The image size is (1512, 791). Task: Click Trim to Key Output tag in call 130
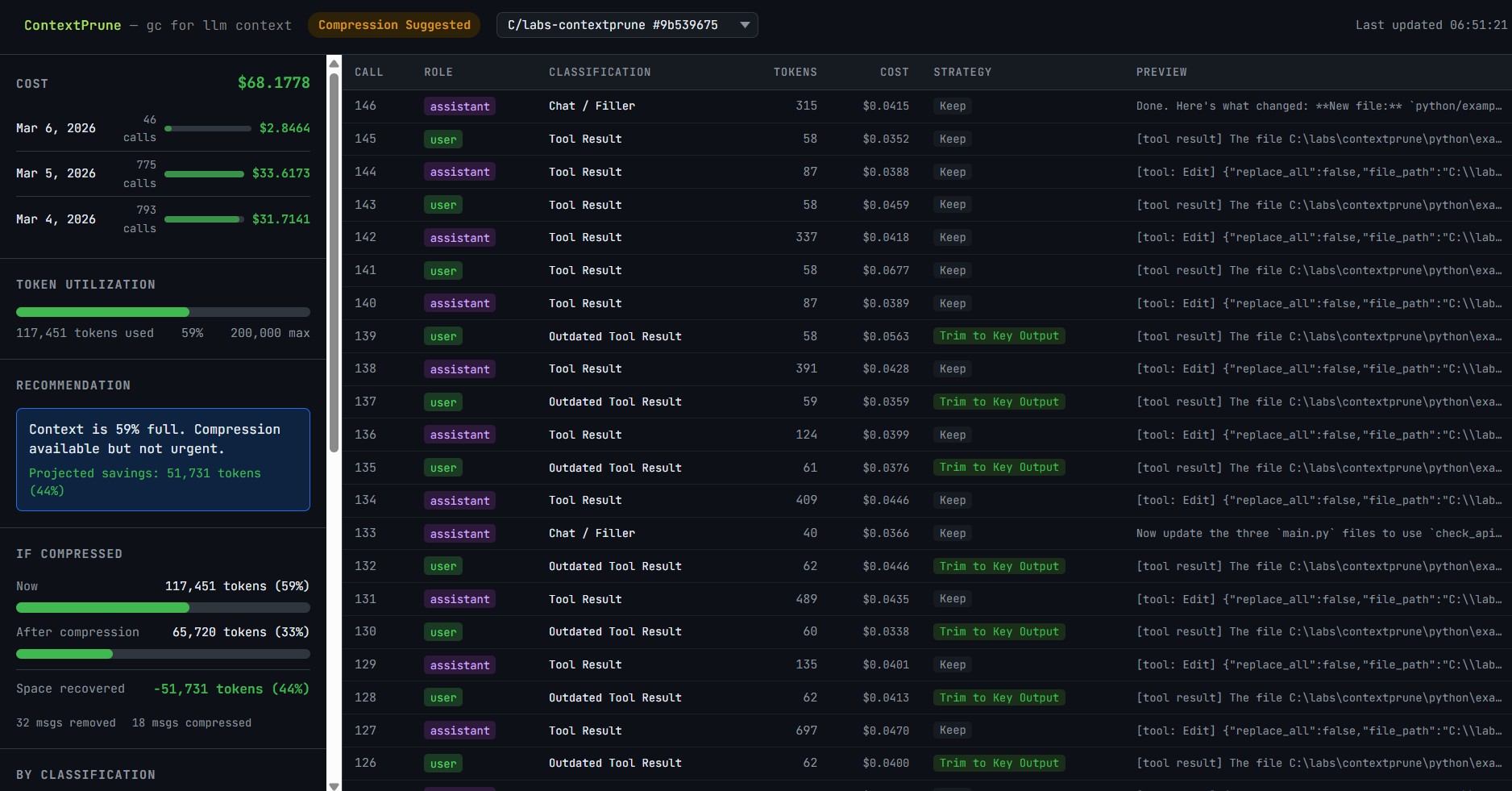999,631
